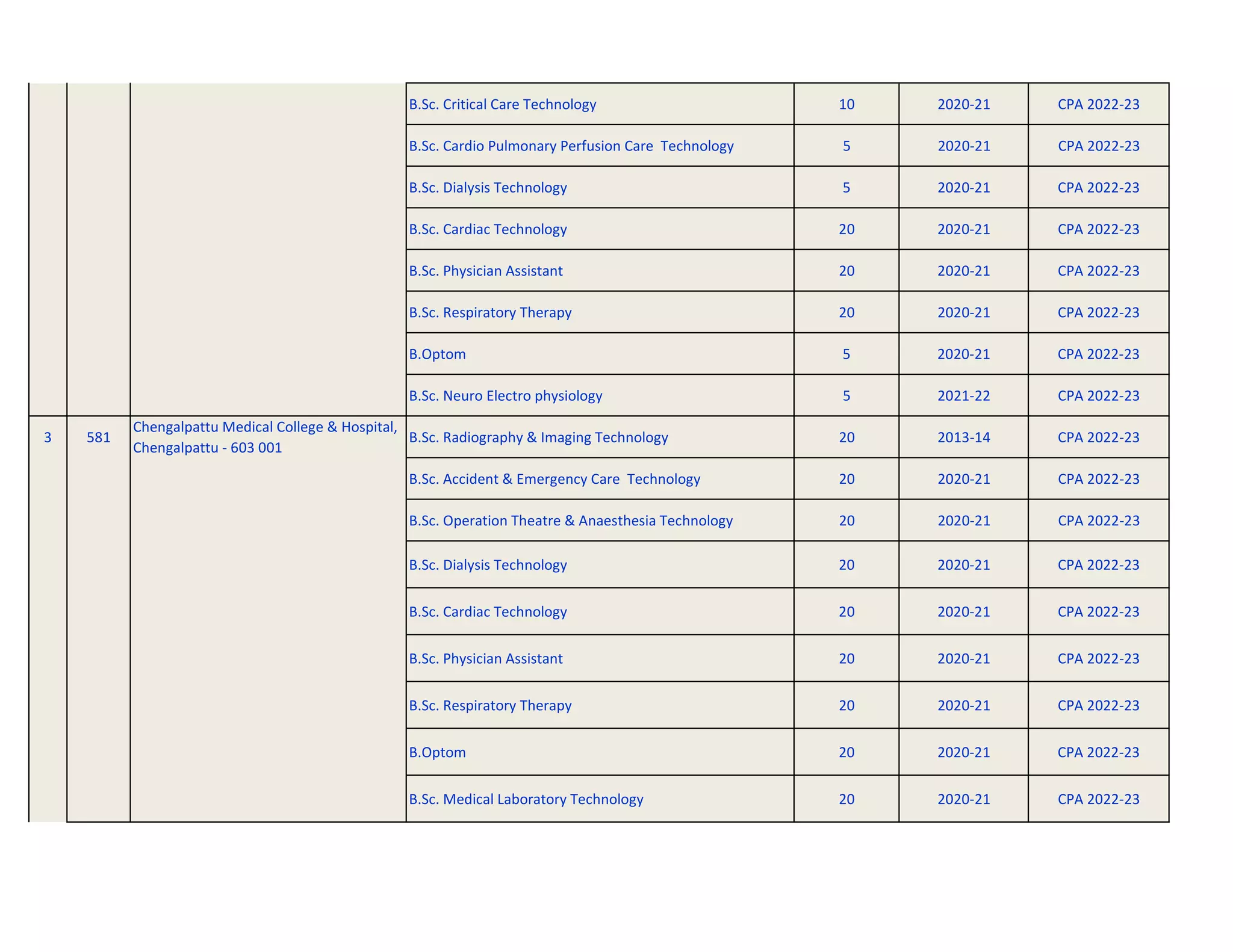Image resolution: width=1233 pixels, height=952 pixels.
Task: Click the 2021-22 year cell
Action: pos(963,396)
